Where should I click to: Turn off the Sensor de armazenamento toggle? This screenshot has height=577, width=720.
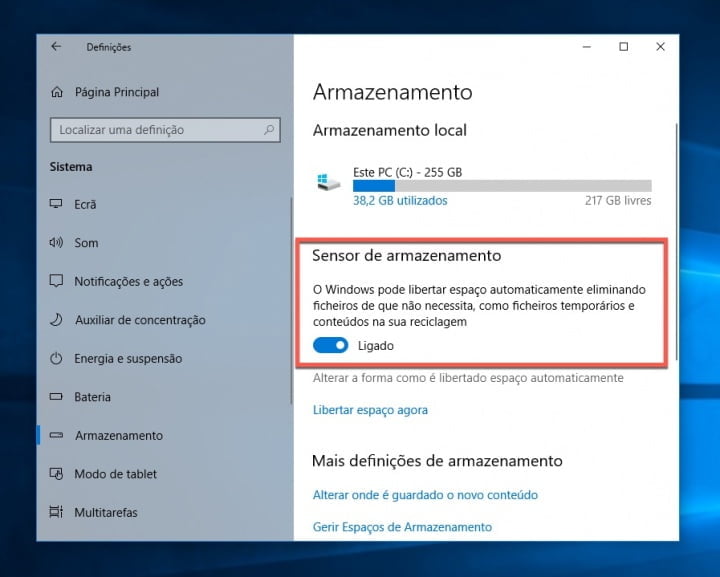point(331,345)
